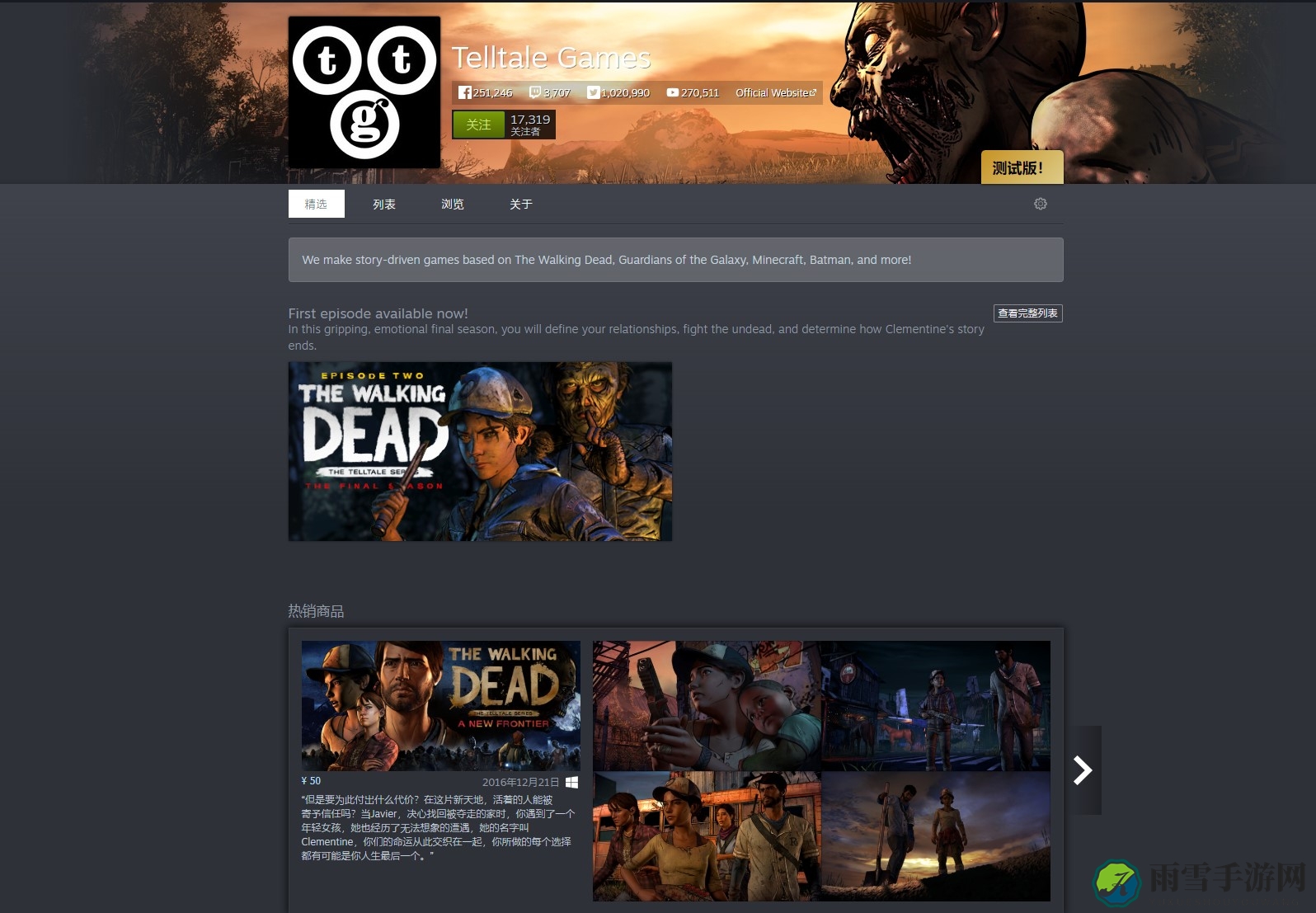Click the green 关注 follow button
Screen dimensions: 1316x913
coord(478,125)
